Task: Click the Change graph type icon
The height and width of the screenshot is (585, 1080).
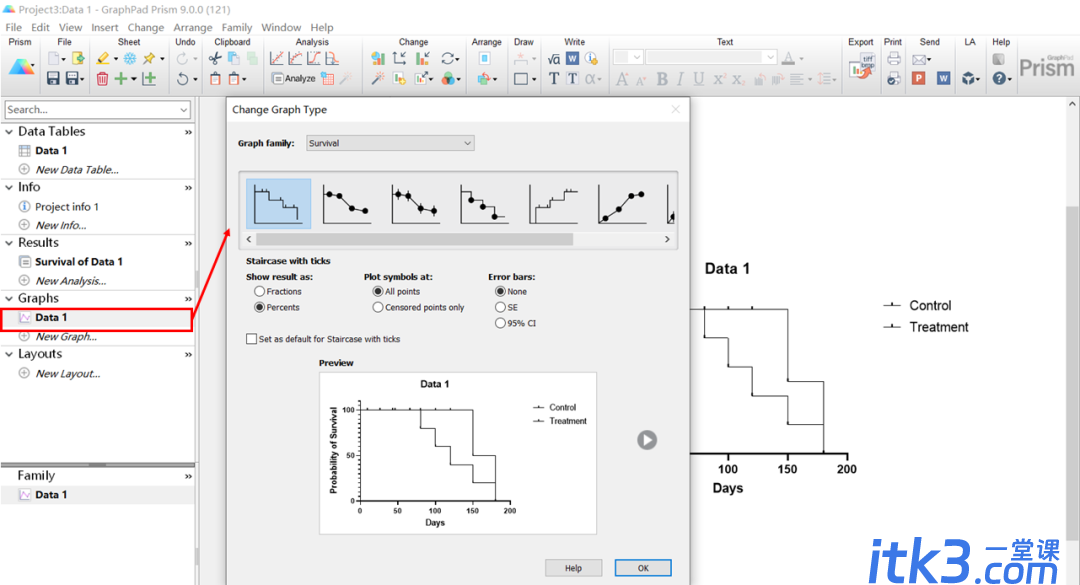Action: click(x=377, y=59)
